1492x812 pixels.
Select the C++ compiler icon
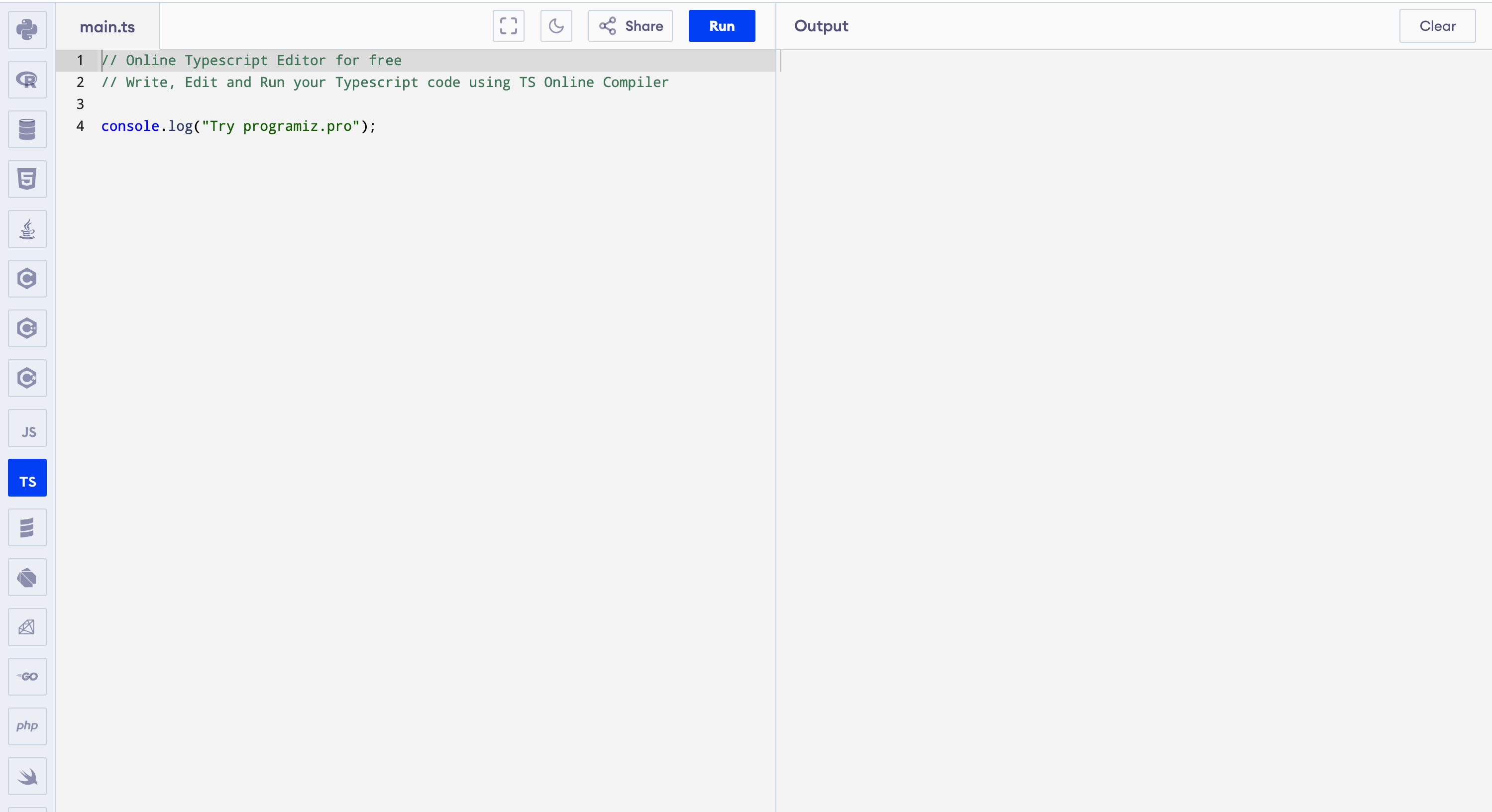click(27, 328)
